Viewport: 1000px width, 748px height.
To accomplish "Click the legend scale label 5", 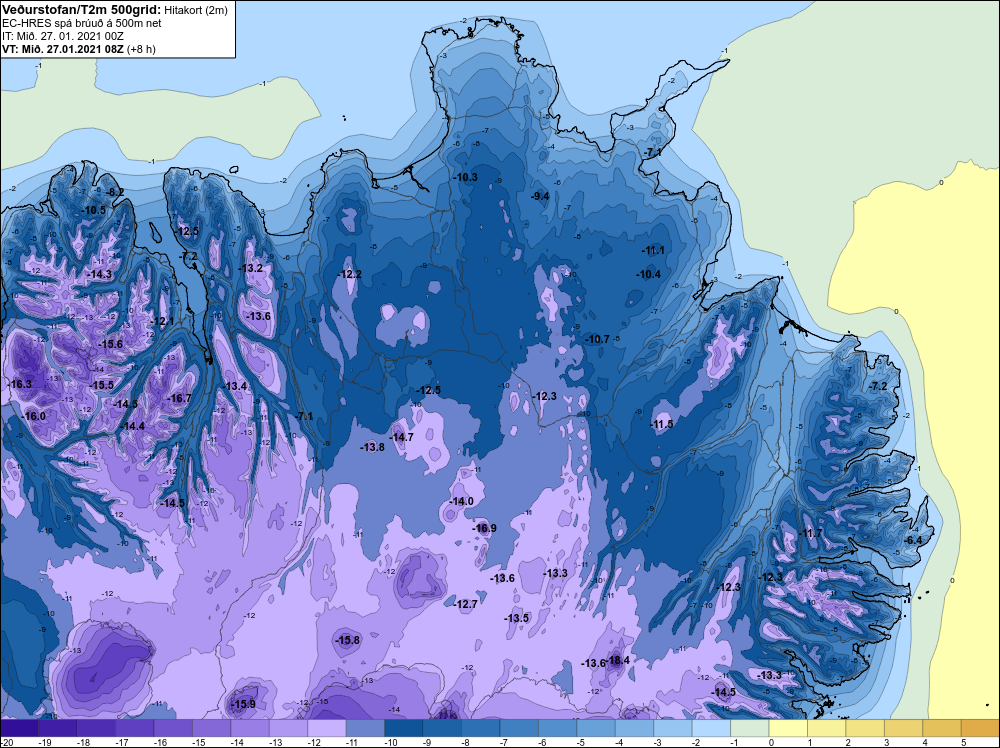I will point(963,742).
